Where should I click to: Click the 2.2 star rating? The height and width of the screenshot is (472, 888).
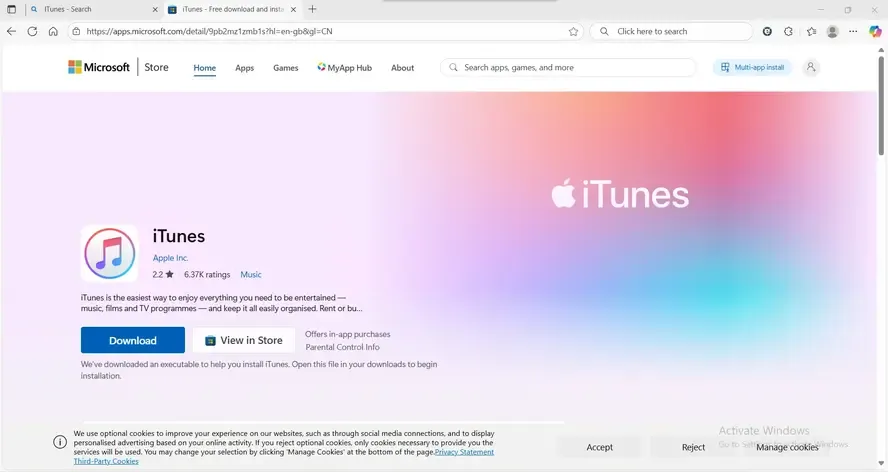tap(163, 274)
